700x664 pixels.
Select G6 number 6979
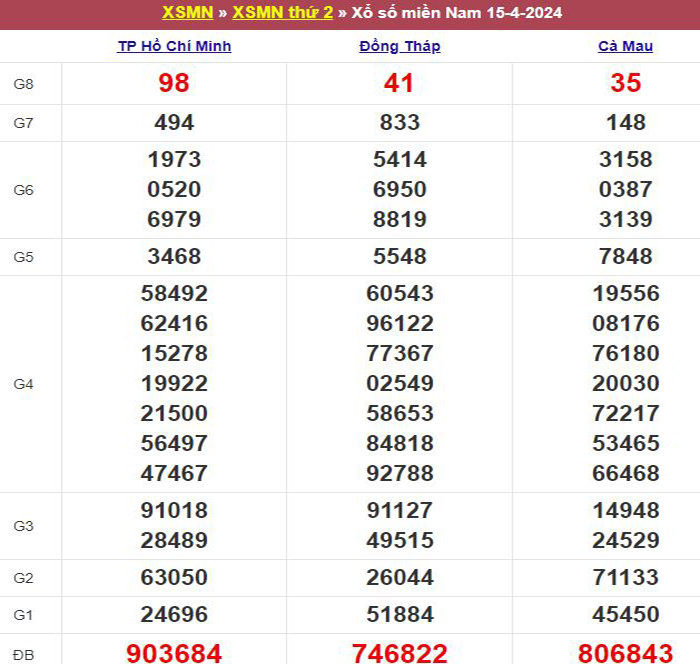click(174, 219)
